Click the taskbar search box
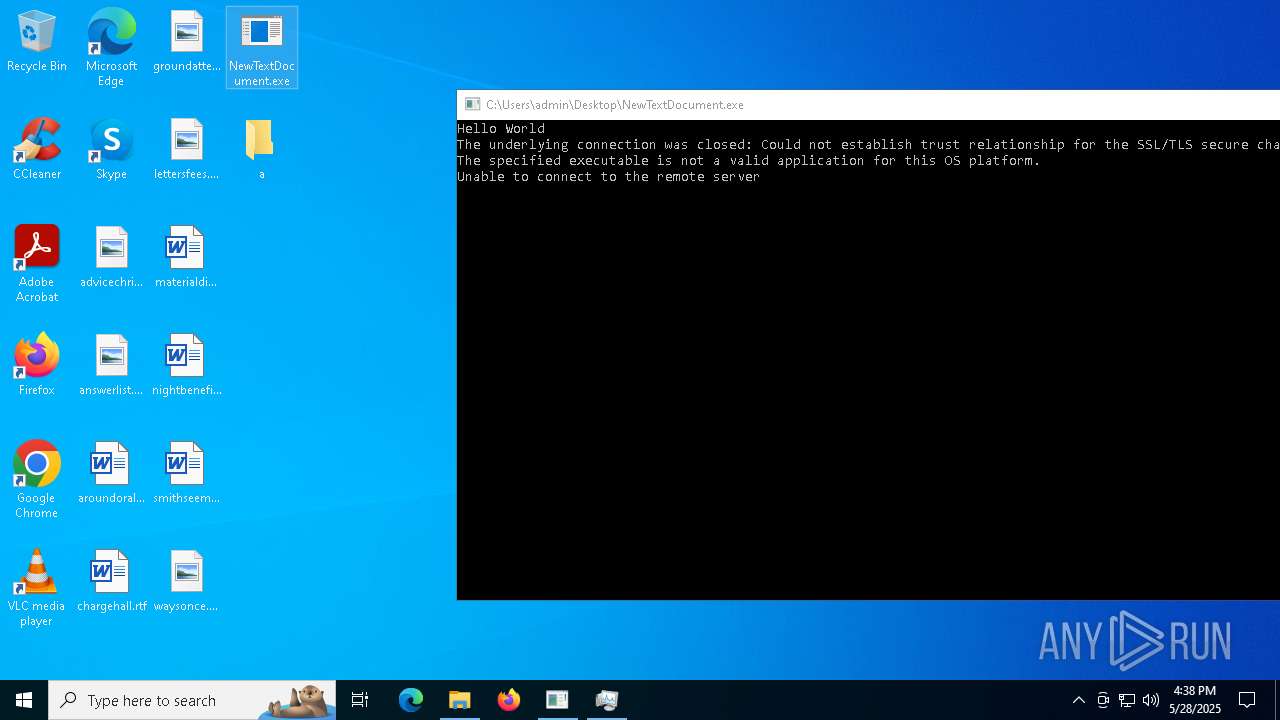The width and height of the screenshot is (1280, 720). 192,700
